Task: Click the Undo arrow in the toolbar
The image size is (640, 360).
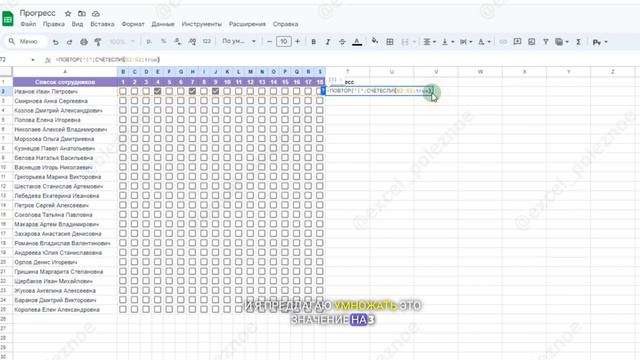Action: tap(56, 42)
